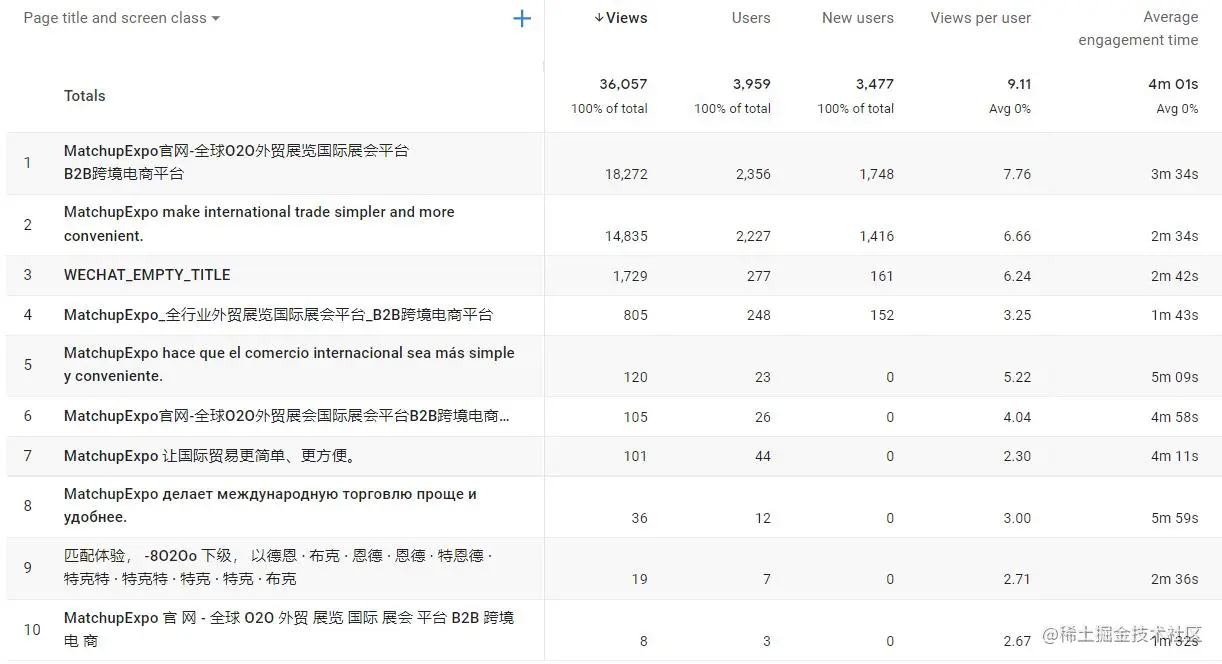Click engagement time 2m 42s

point(1174,276)
